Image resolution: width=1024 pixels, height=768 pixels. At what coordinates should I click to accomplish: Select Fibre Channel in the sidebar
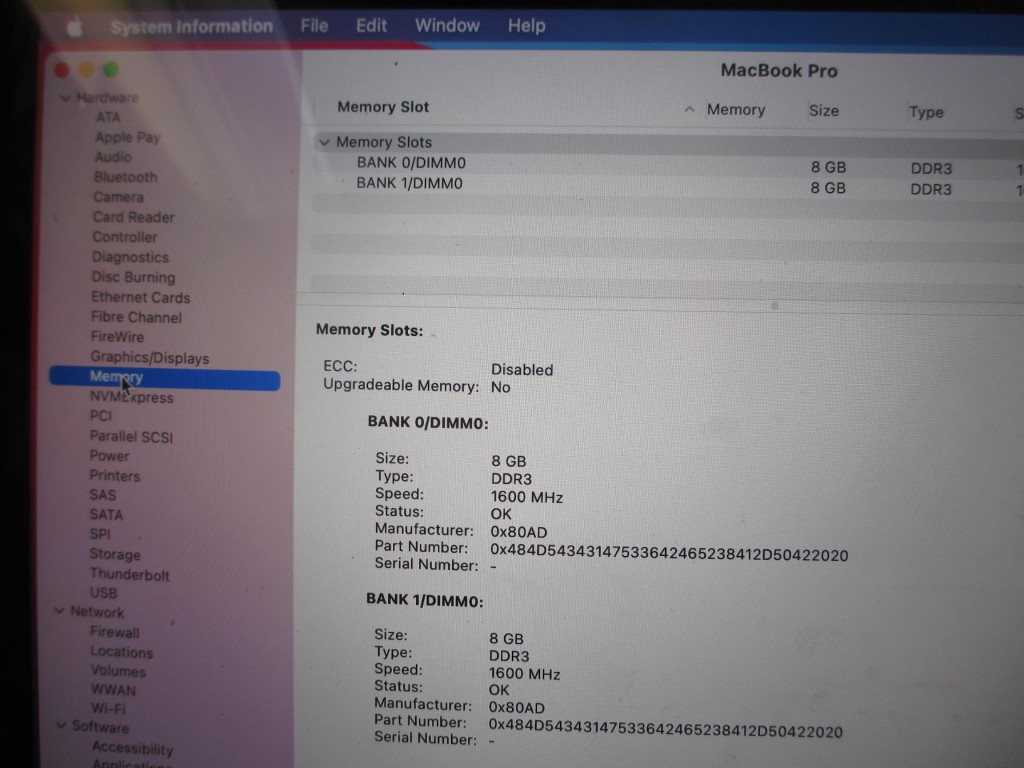pos(136,317)
